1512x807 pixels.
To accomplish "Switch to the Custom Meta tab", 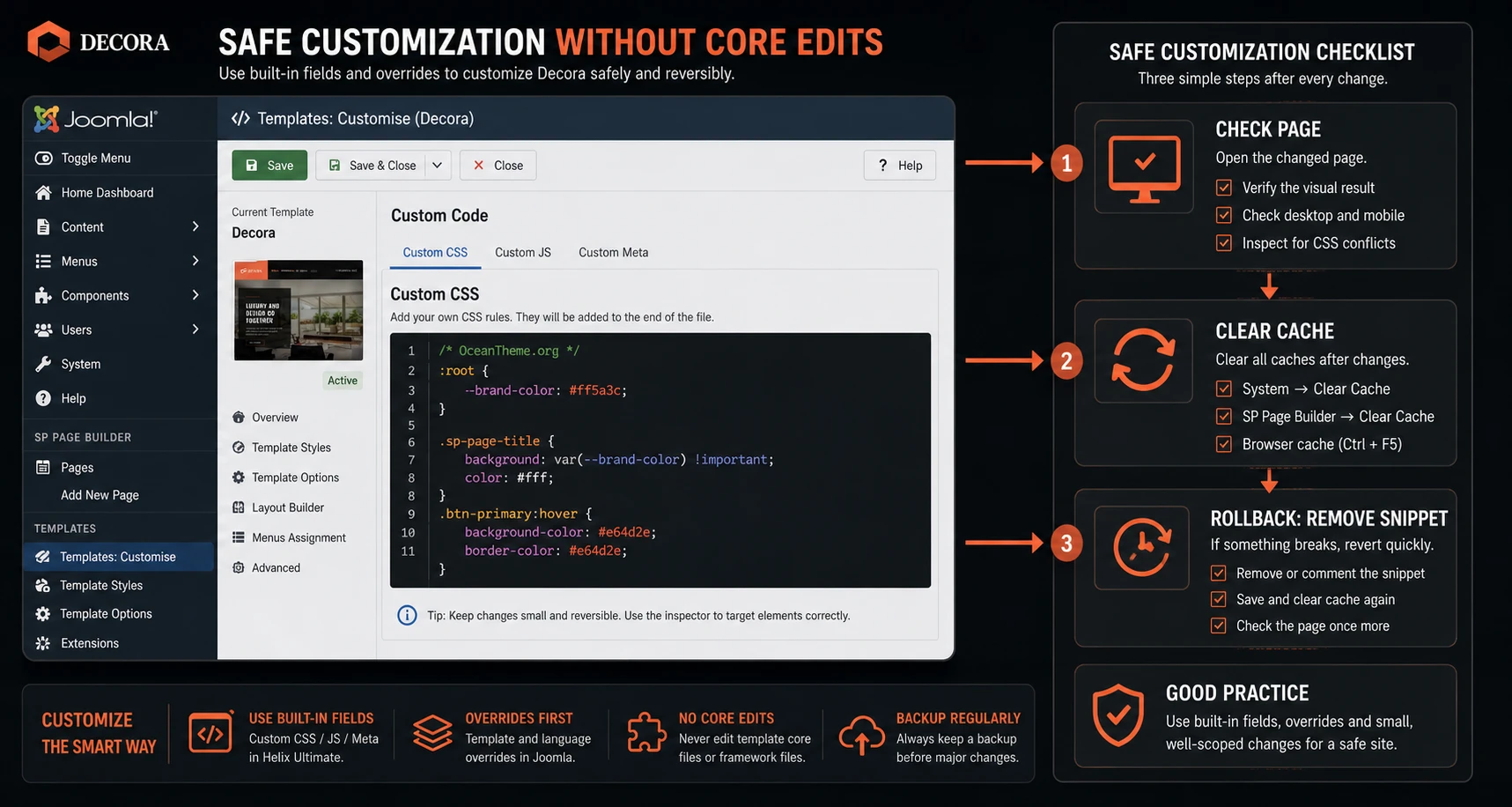I will pos(614,252).
